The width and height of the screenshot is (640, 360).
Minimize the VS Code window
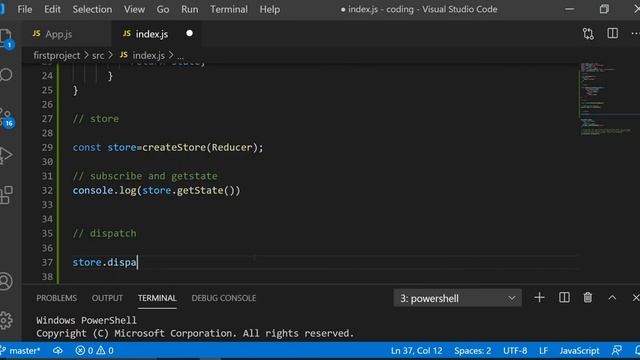[x=569, y=9]
